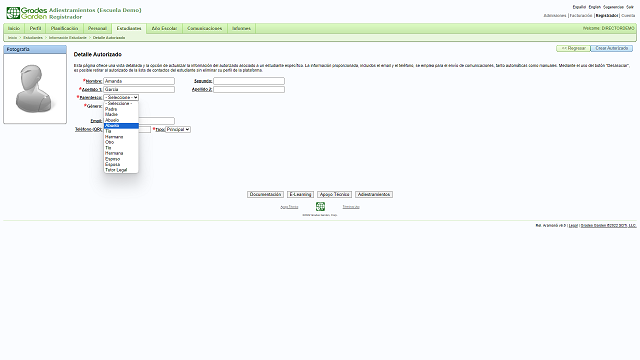
Task: Click the Nombre field containing Amanda
Action: [x=139, y=81]
